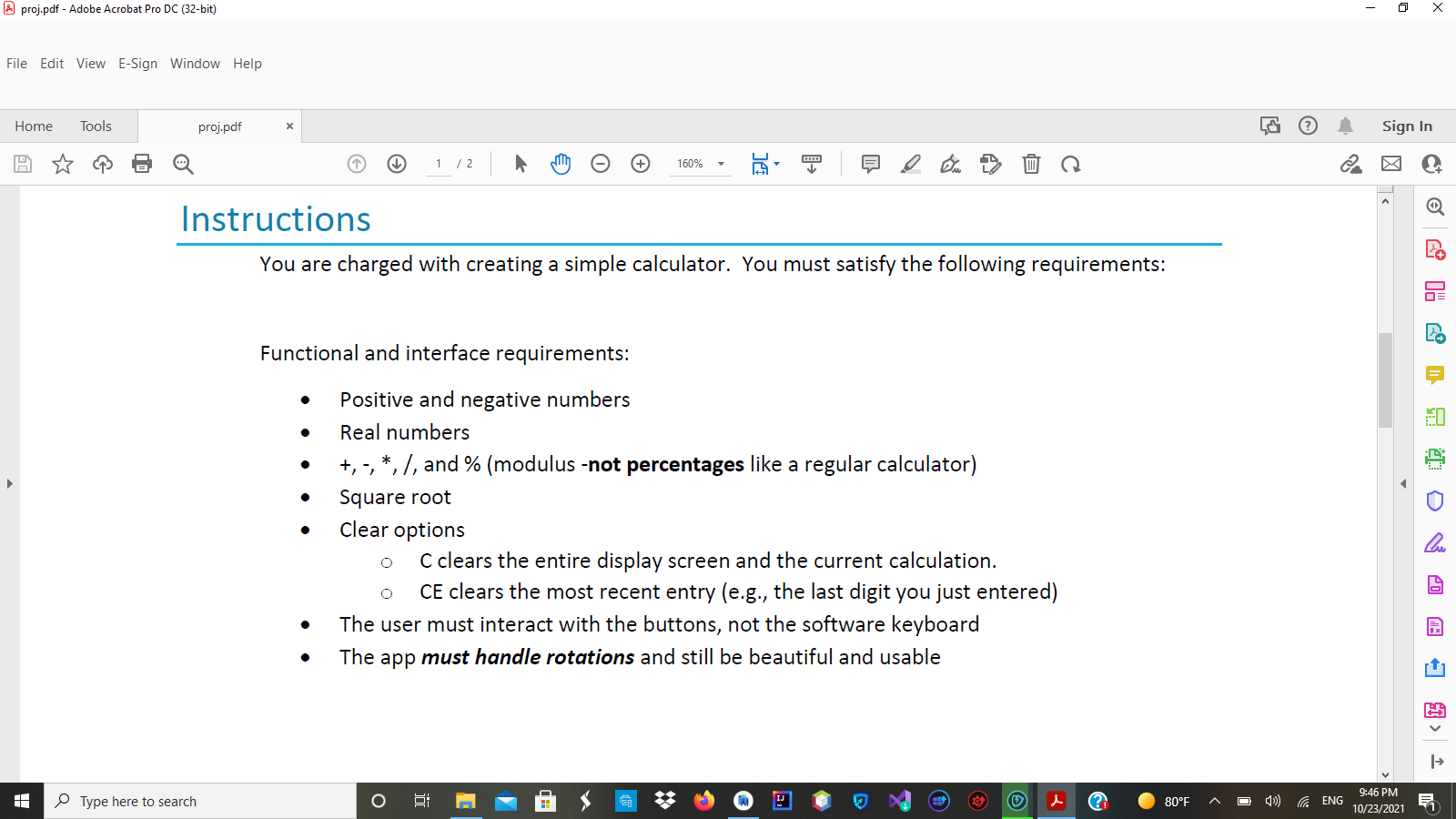This screenshot has height=819, width=1456.
Task: Select the Highlight text tool
Action: tap(910, 164)
